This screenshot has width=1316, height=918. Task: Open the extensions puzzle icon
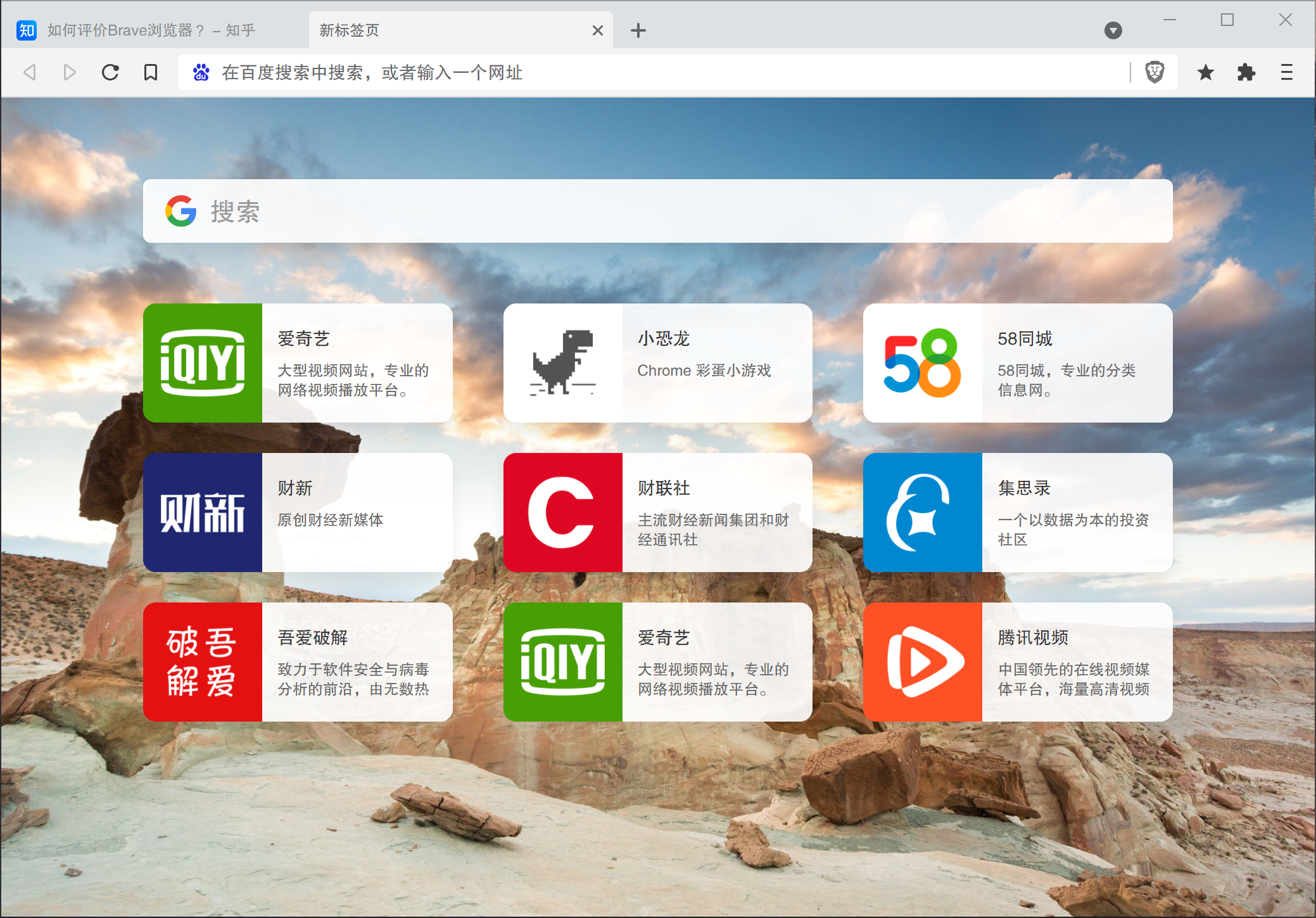point(1246,72)
